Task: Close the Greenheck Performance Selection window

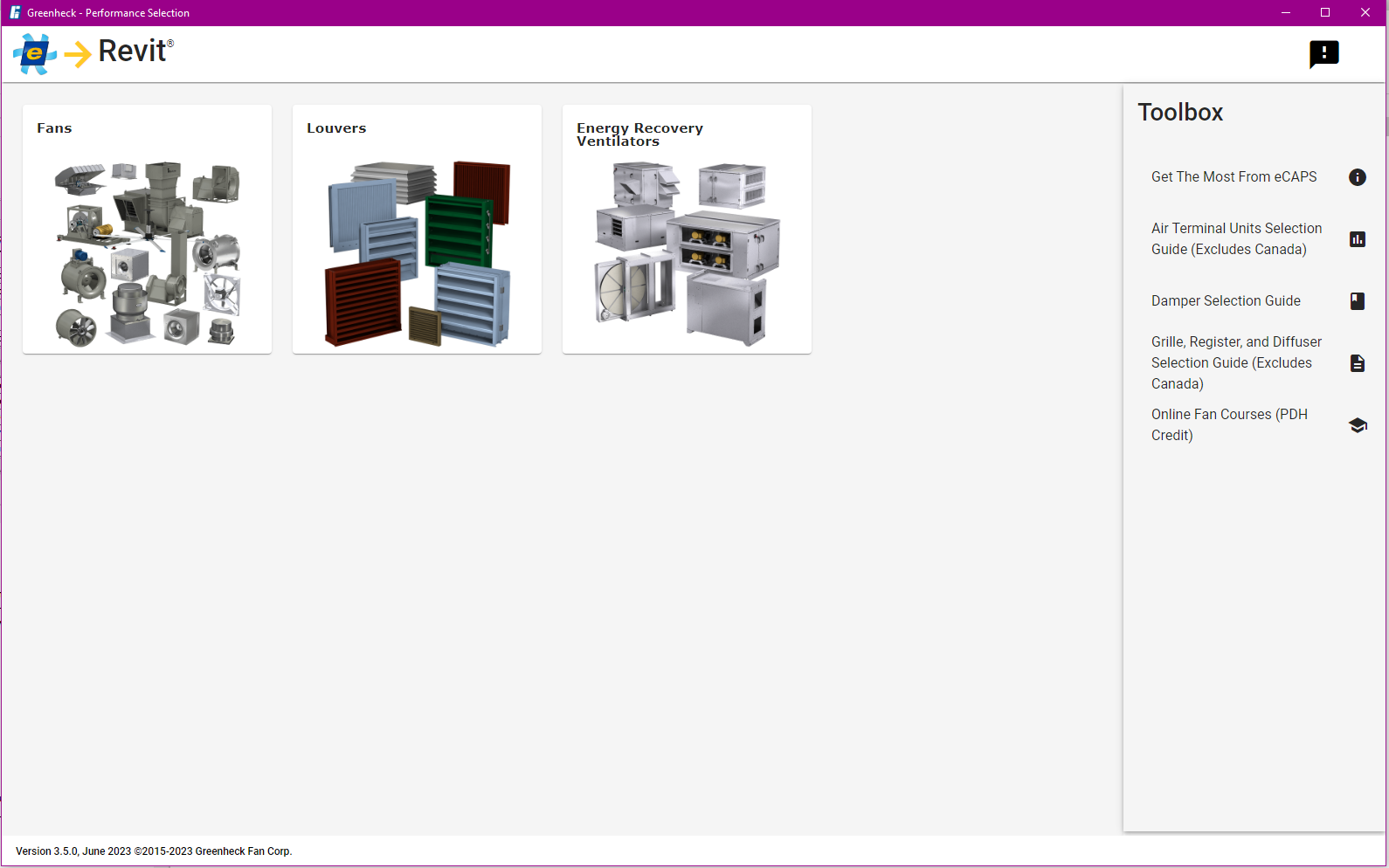Action: [x=1365, y=12]
